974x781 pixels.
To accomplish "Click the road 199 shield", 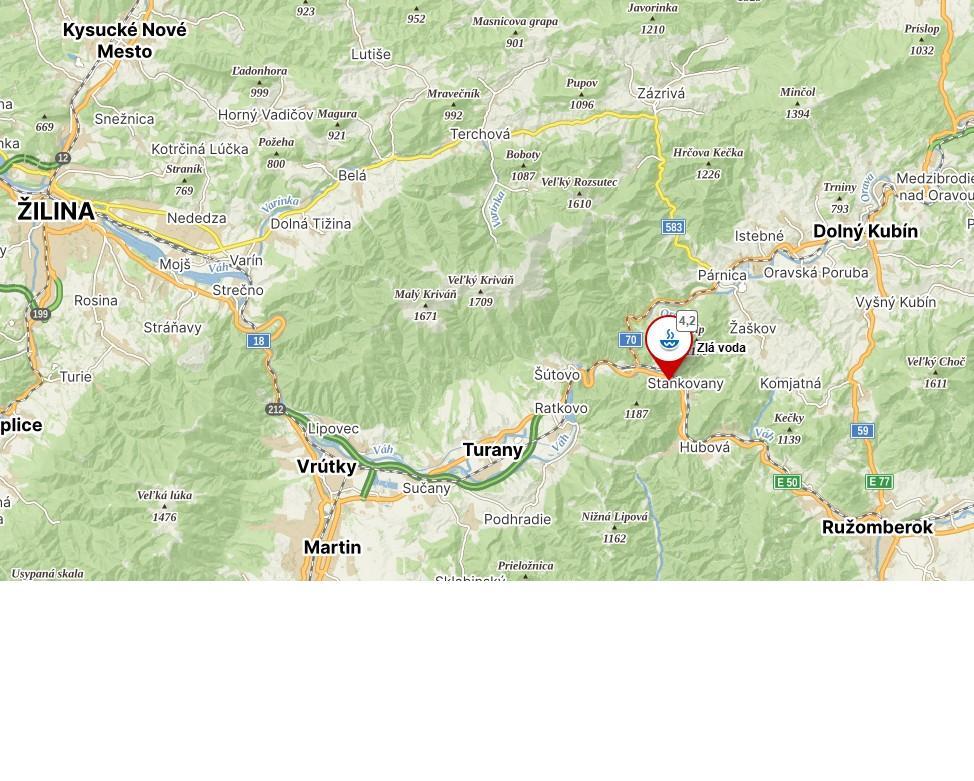I will coord(40,314).
